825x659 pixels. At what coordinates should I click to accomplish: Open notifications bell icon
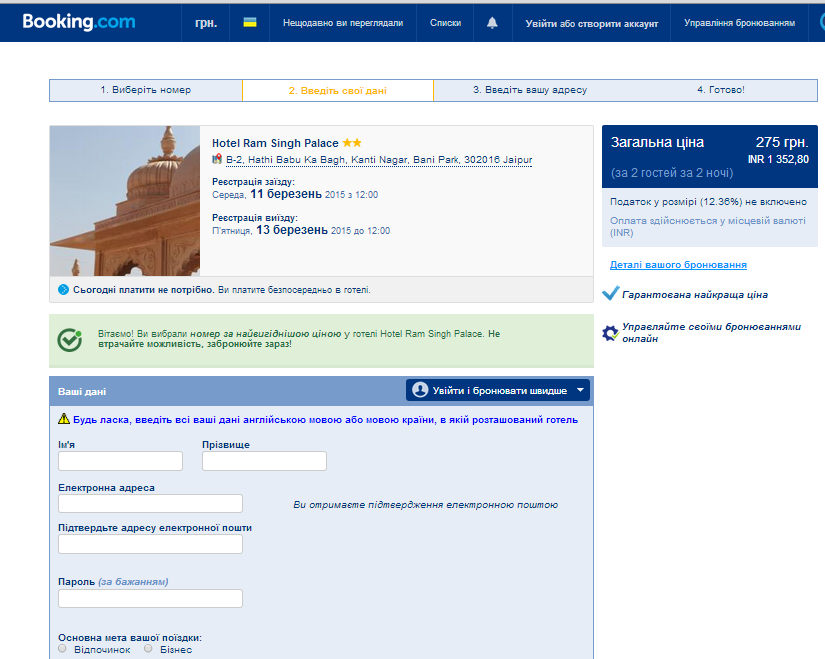click(492, 23)
